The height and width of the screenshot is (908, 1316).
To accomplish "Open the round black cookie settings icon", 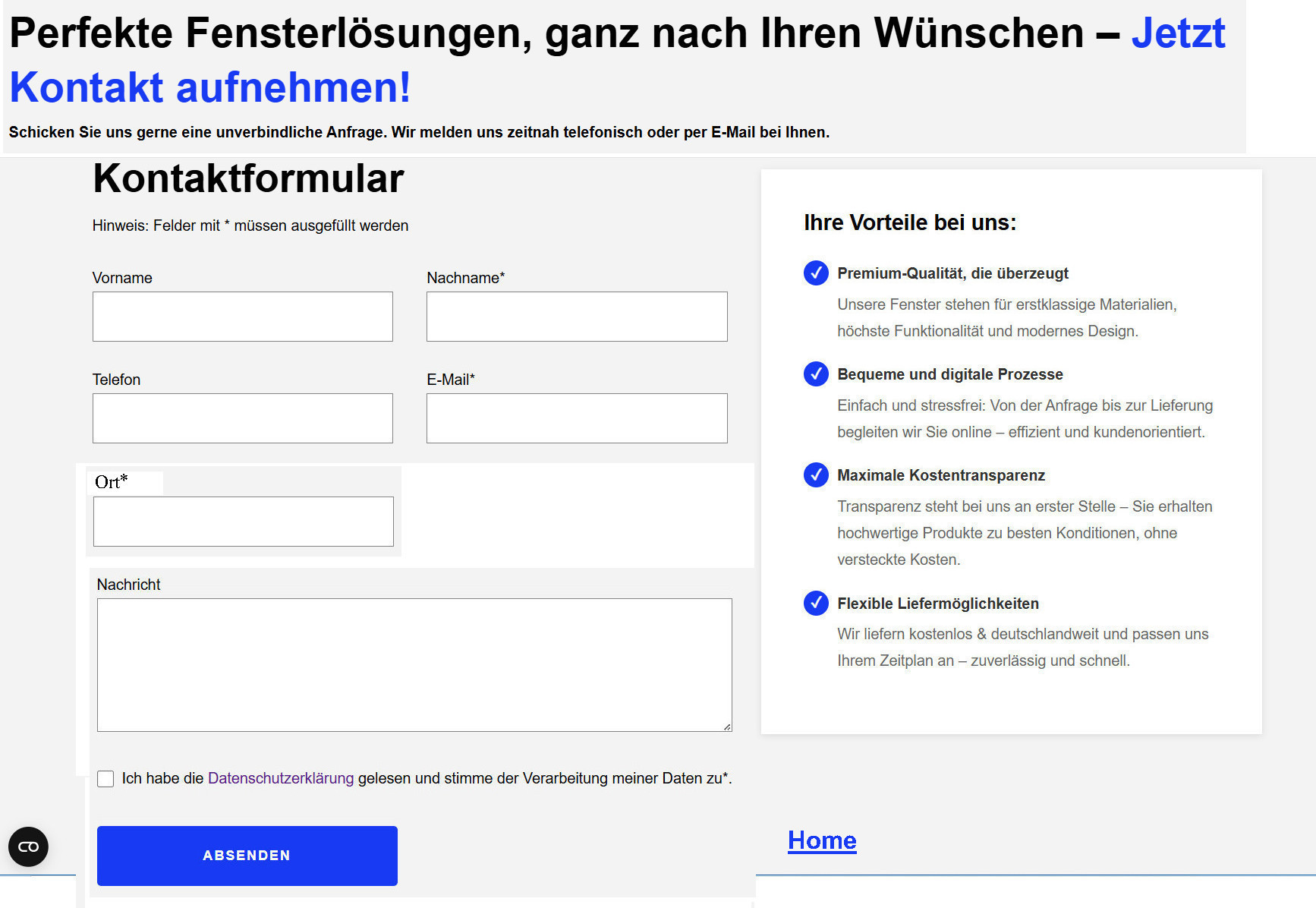I will tap(28, 847).
